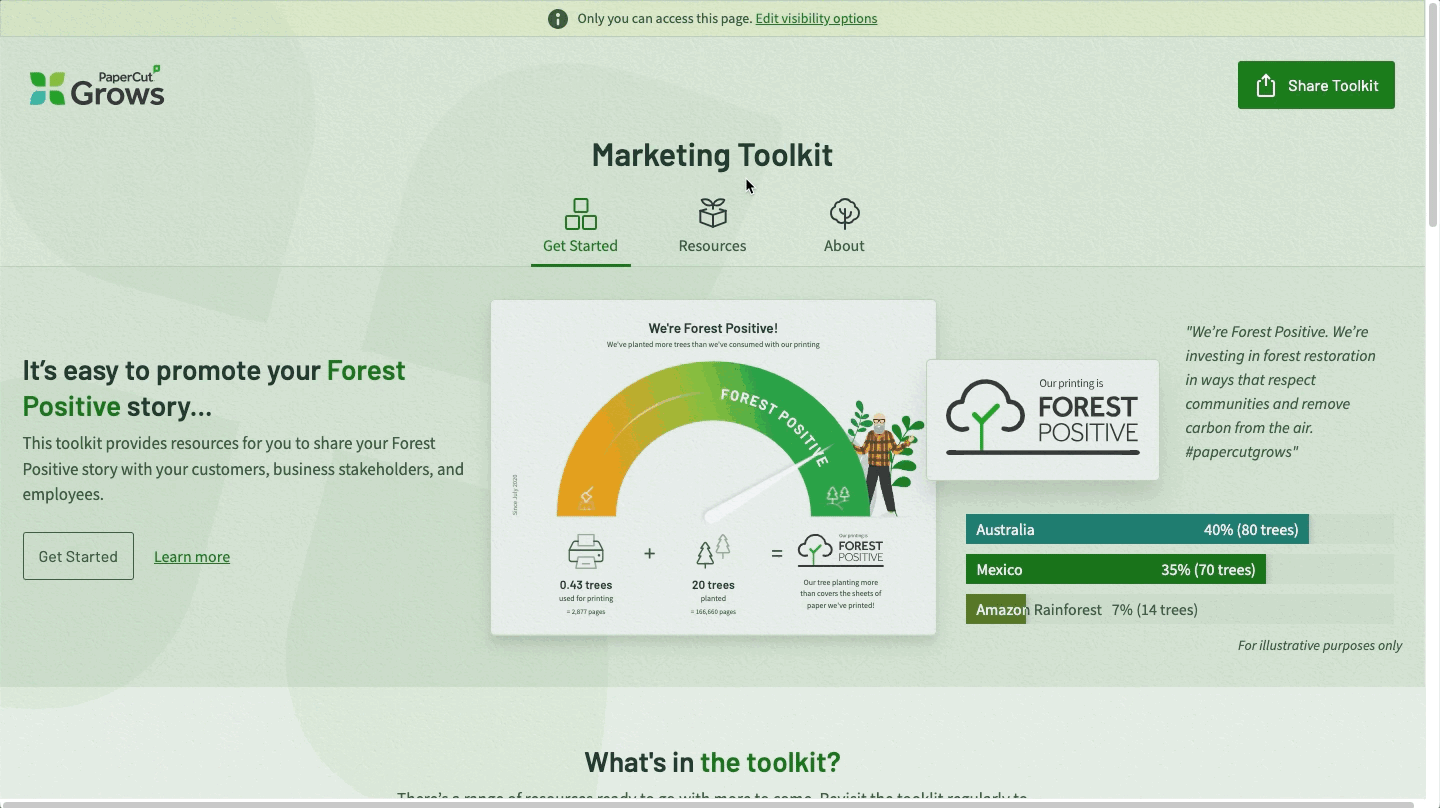Select the Get Started tab label

point(580,246)
